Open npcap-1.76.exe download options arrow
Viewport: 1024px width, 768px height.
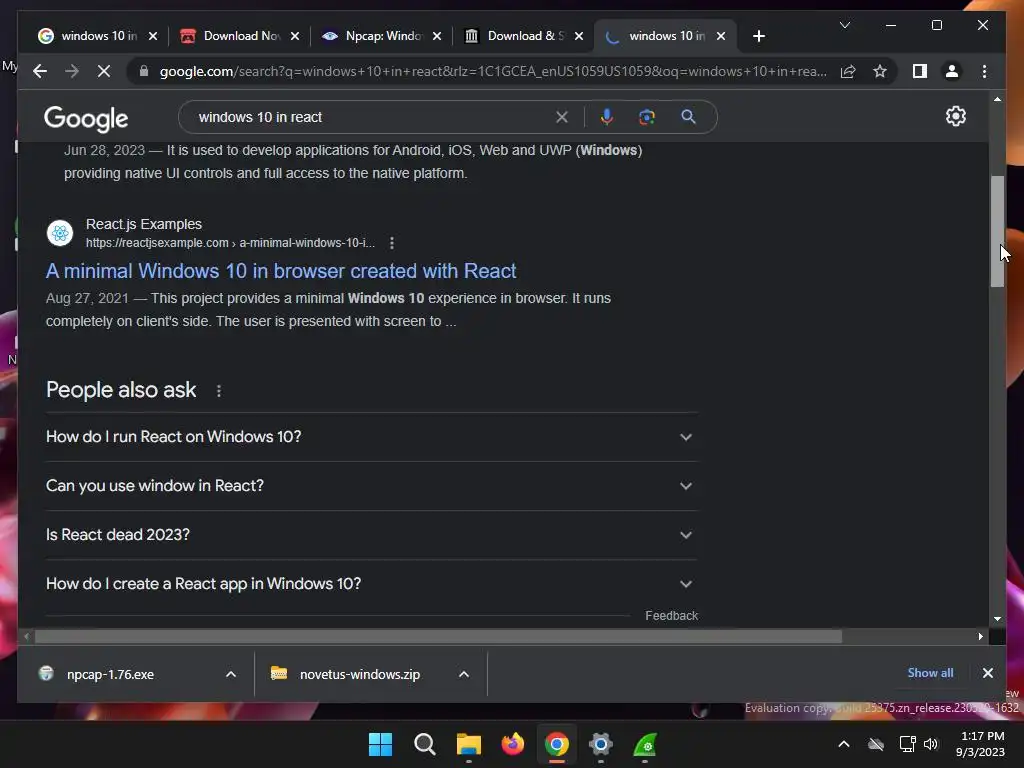[231, 674]
